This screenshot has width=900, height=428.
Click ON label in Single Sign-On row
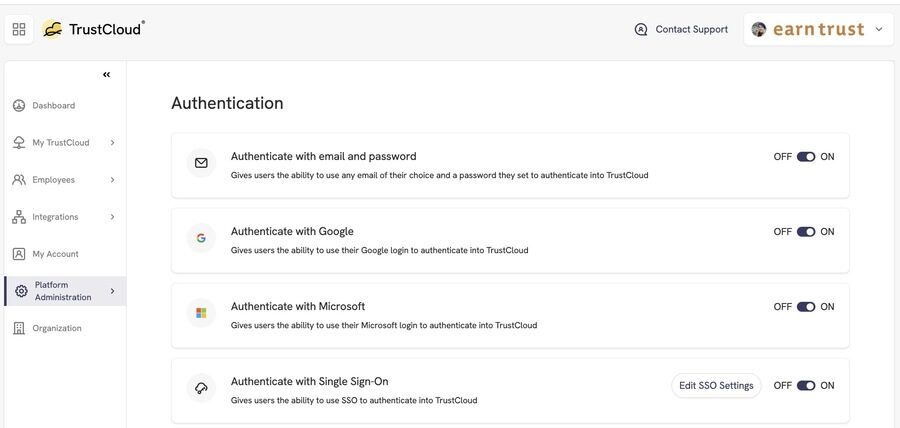click(x=827, y=386)
